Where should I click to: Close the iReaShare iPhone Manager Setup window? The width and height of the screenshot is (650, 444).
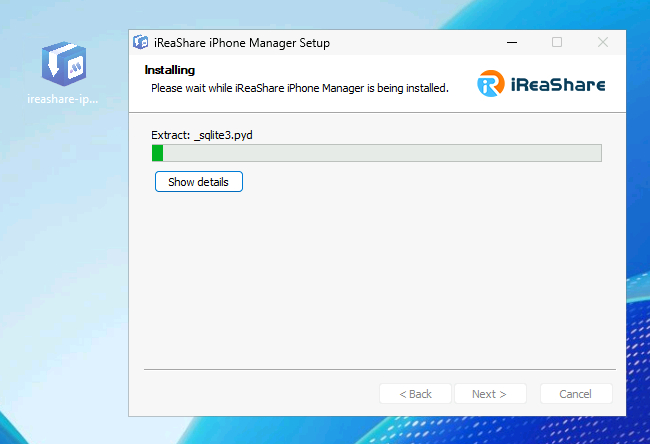[x=603, y=43]
